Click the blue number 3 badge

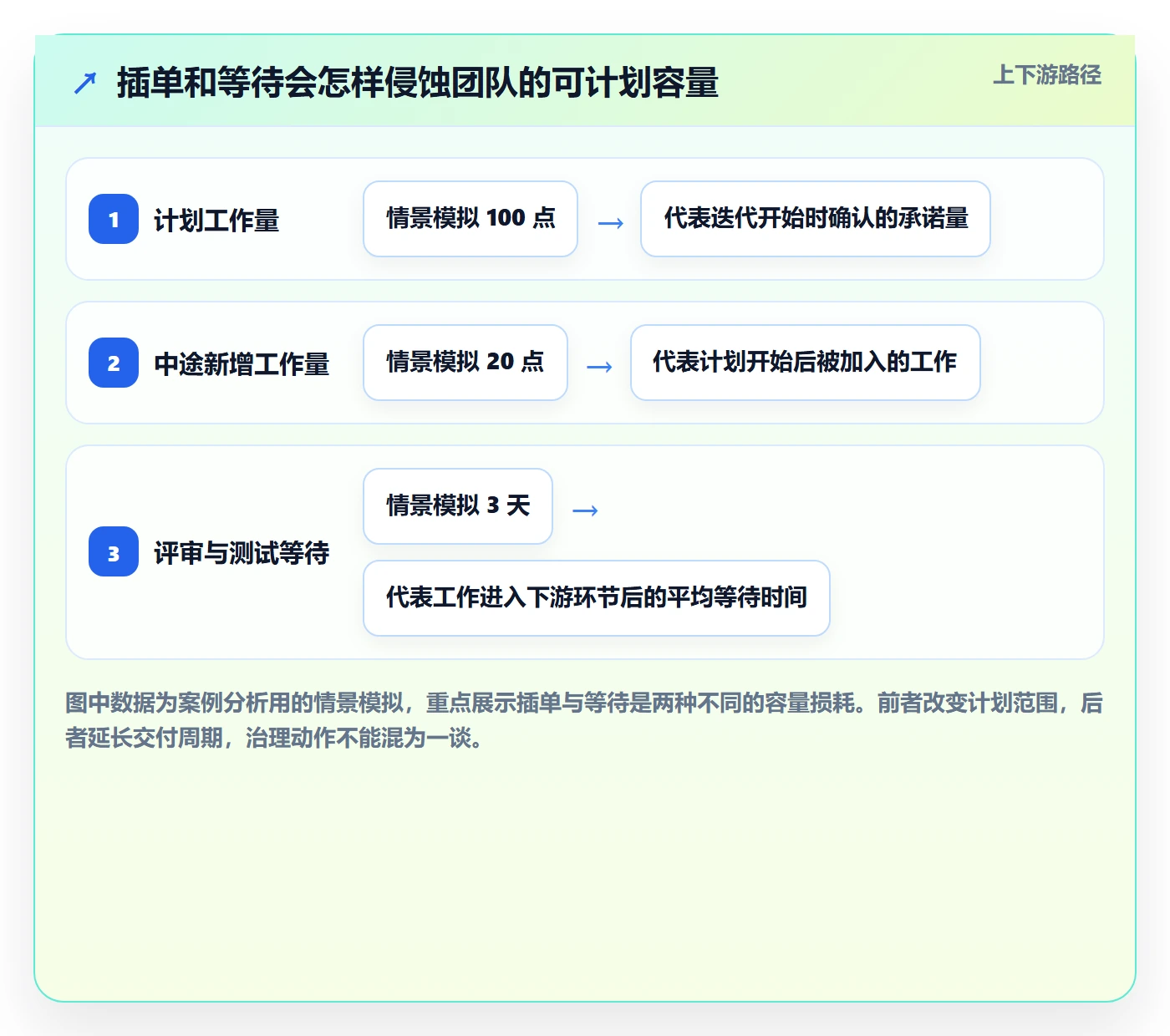point(114,551)
